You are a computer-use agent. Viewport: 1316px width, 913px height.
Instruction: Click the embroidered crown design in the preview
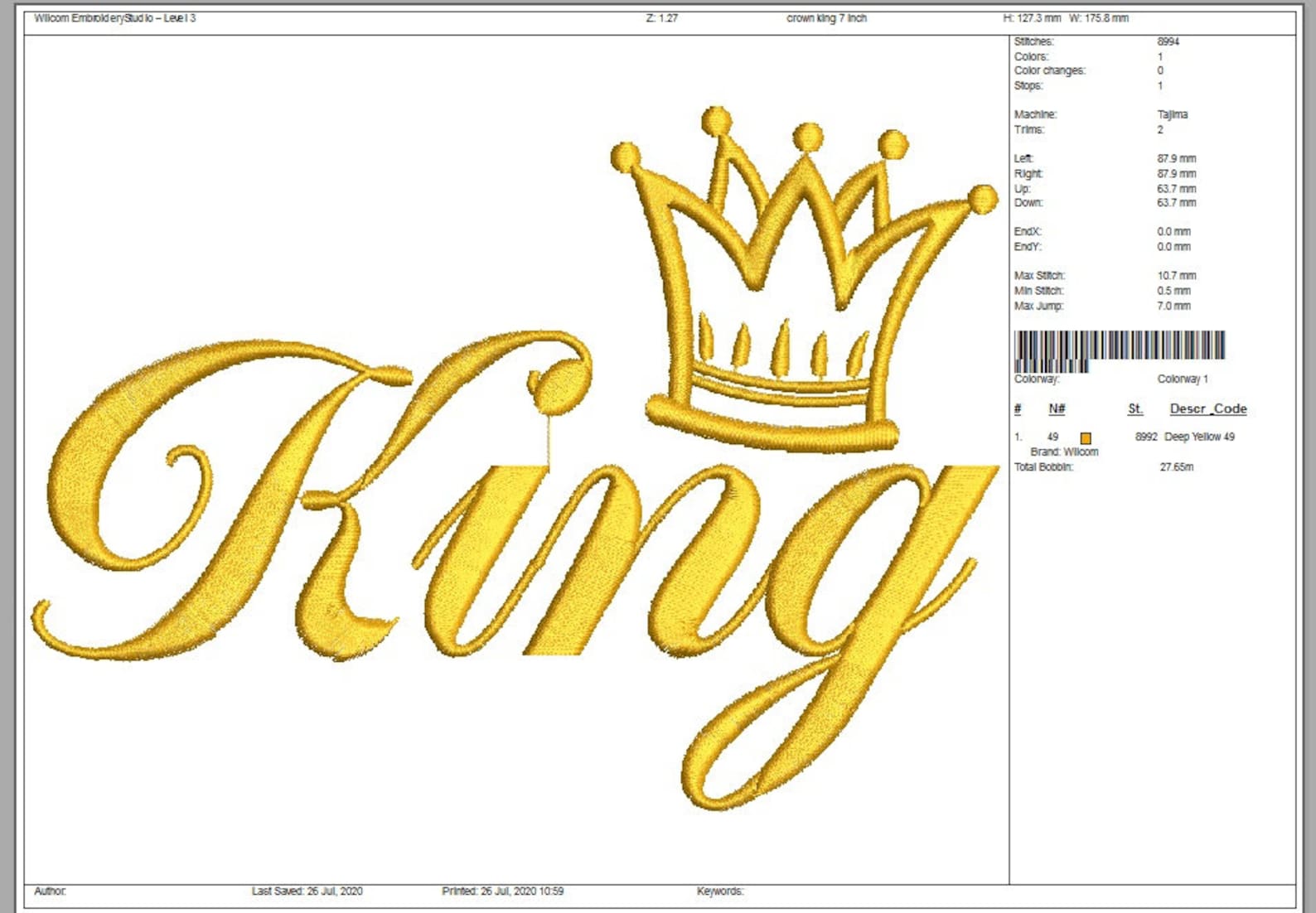click(x=805, y=279)
